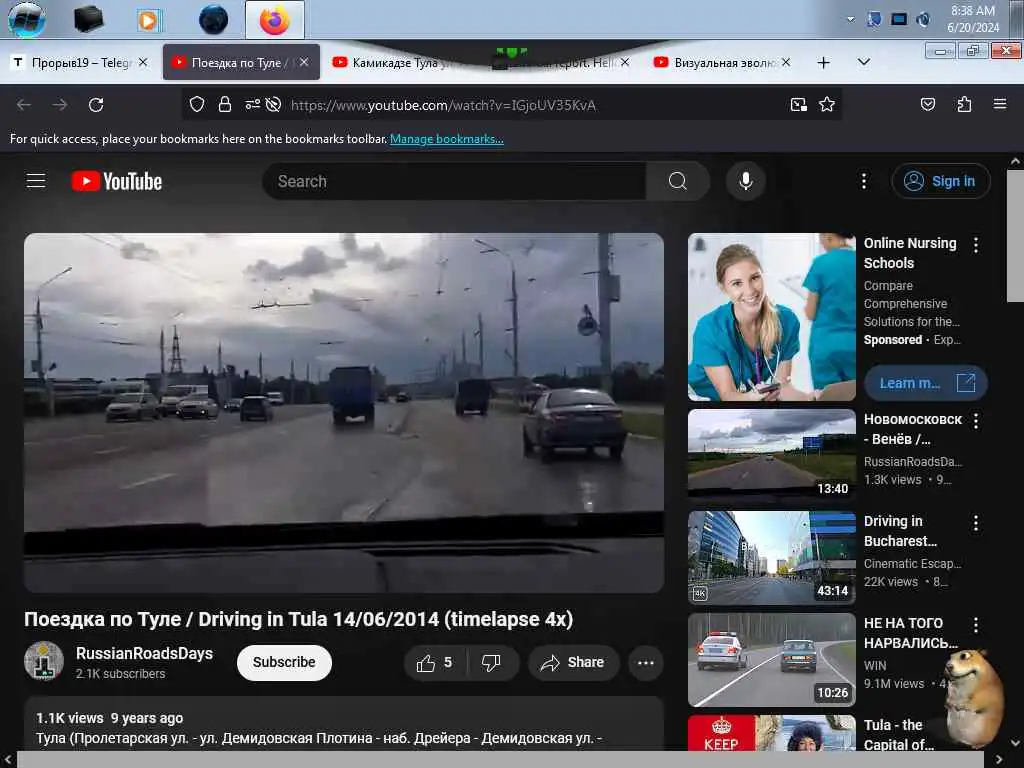1024x768 pixels.
Task: Reload the page with refresh icon
Action: click(96, 104)
